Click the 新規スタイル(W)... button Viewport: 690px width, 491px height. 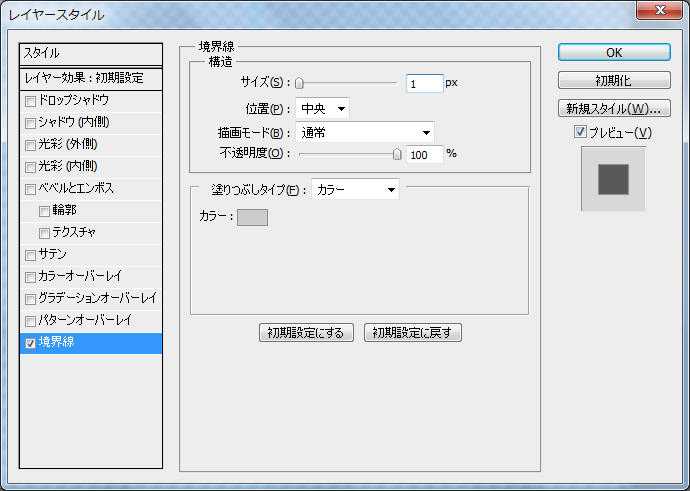pyautogui.click(x=614, y=108)
